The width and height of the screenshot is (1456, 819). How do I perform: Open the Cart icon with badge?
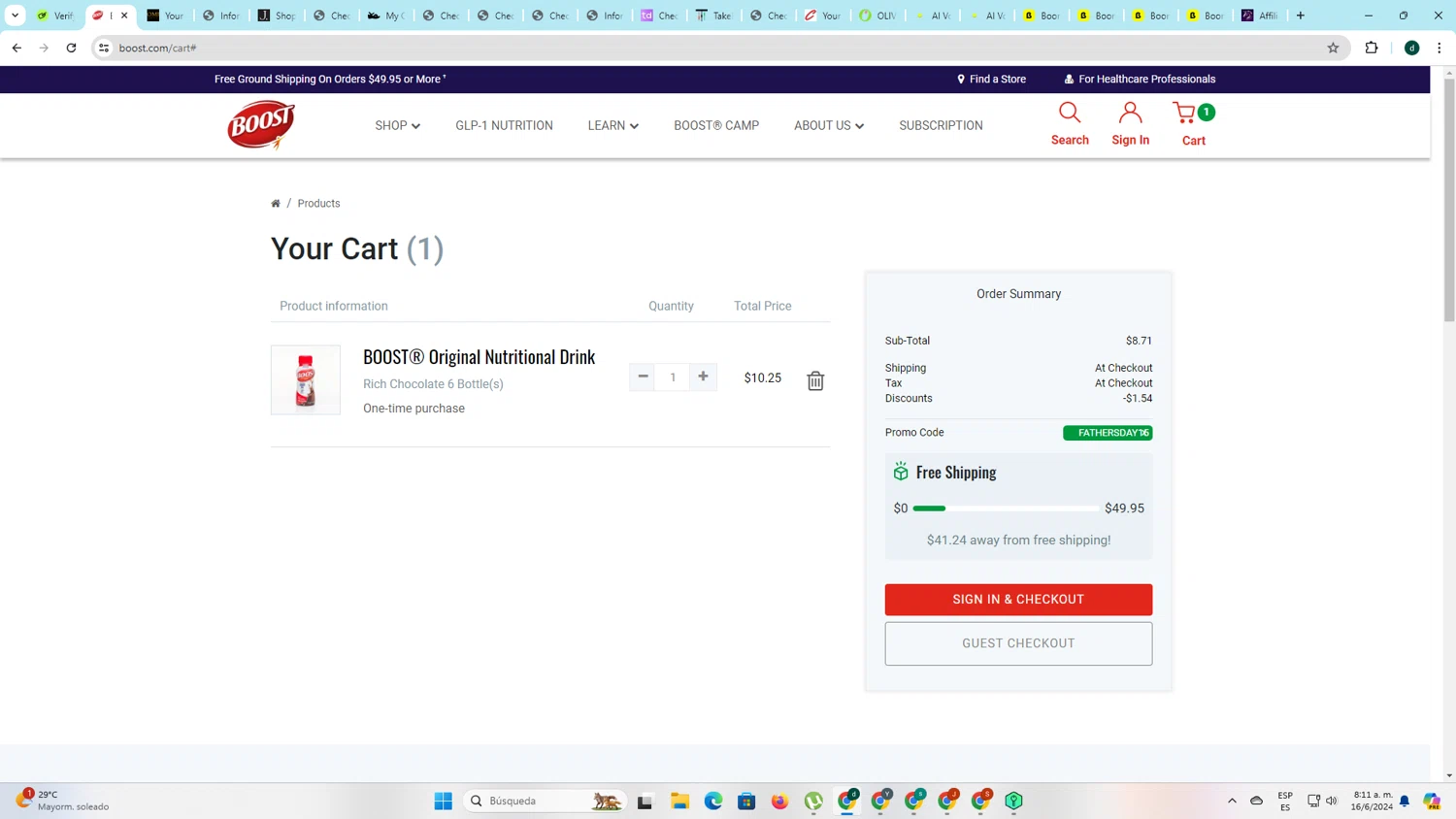pos(1193,113)
